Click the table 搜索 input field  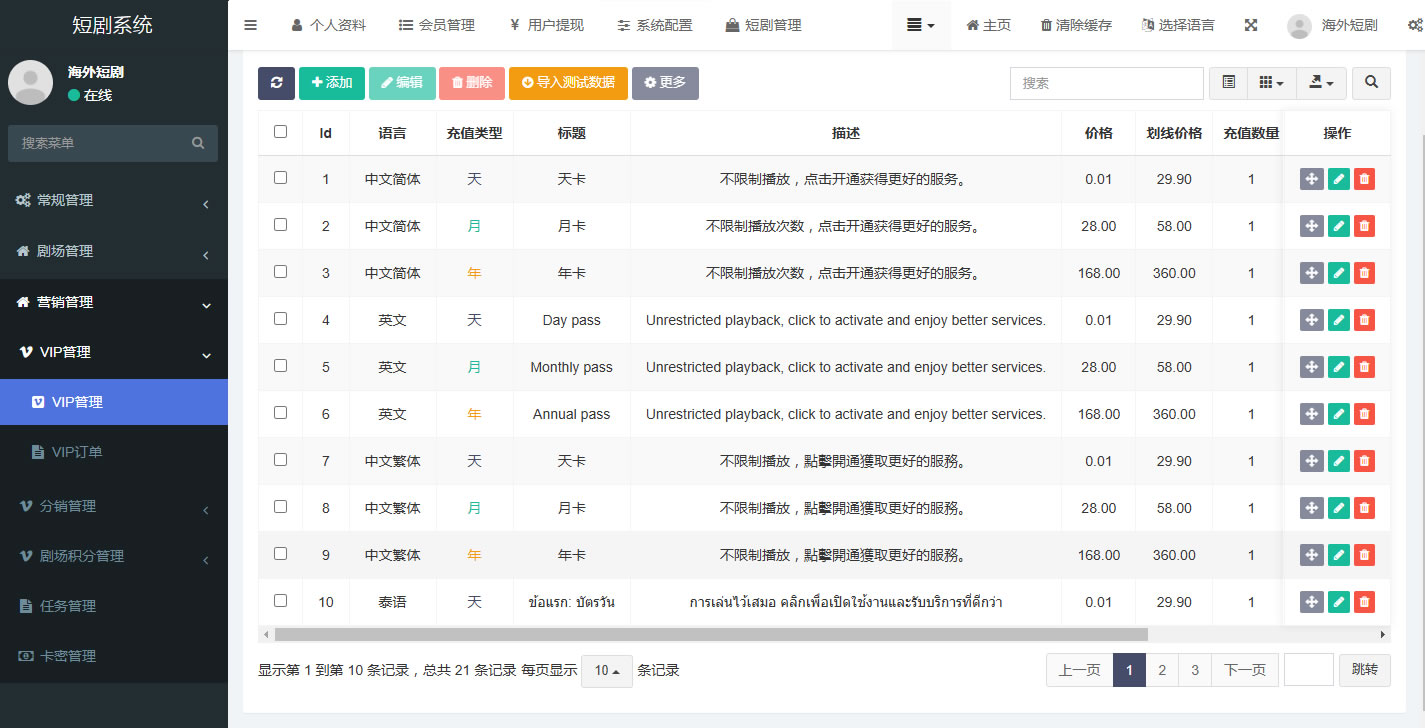coord(1106,83)
